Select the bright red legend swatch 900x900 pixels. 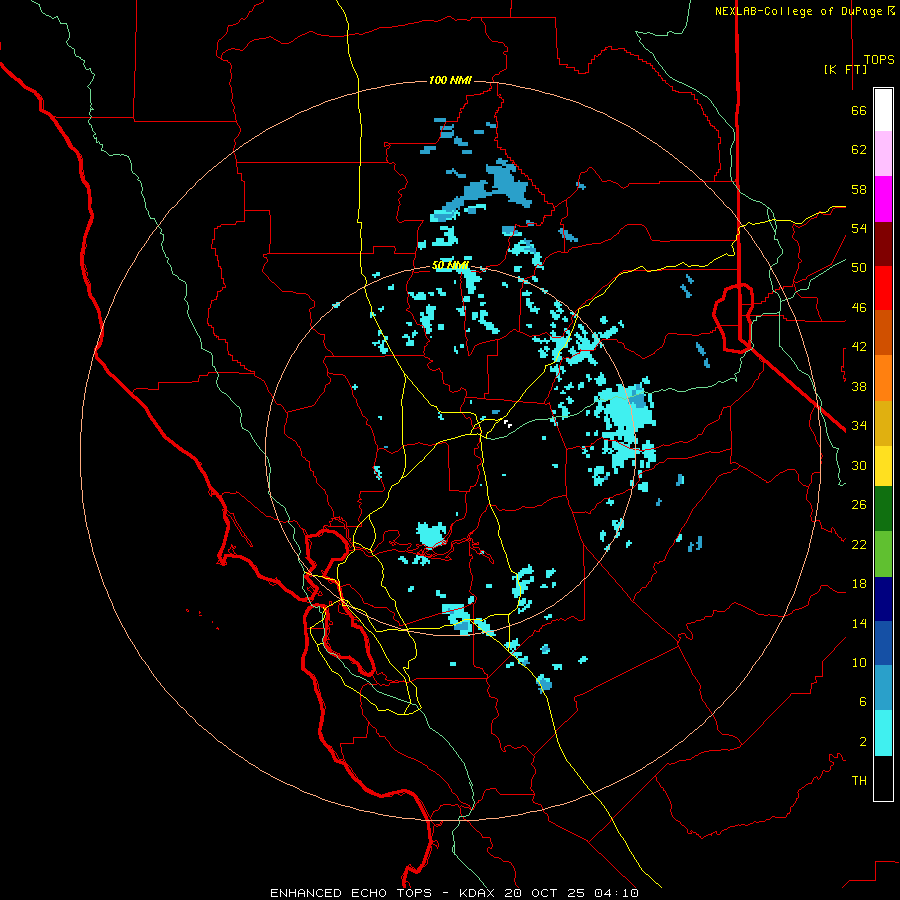pos(883,288)
